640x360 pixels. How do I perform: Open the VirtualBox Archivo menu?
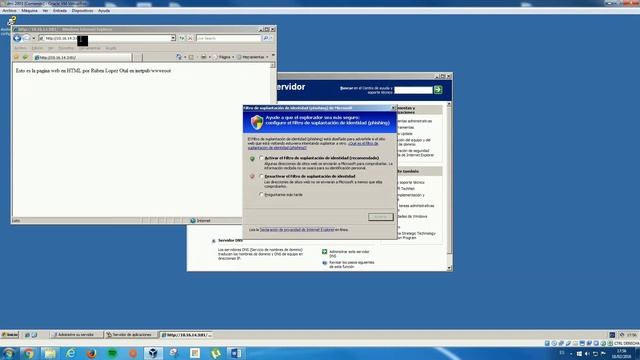click(9, 11)
